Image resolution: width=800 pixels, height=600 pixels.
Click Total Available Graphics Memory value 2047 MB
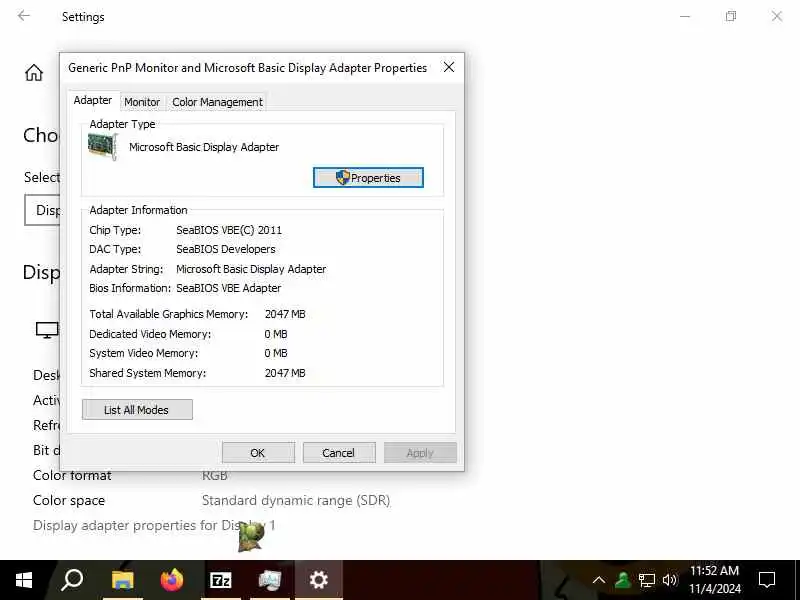coord(285,314)
